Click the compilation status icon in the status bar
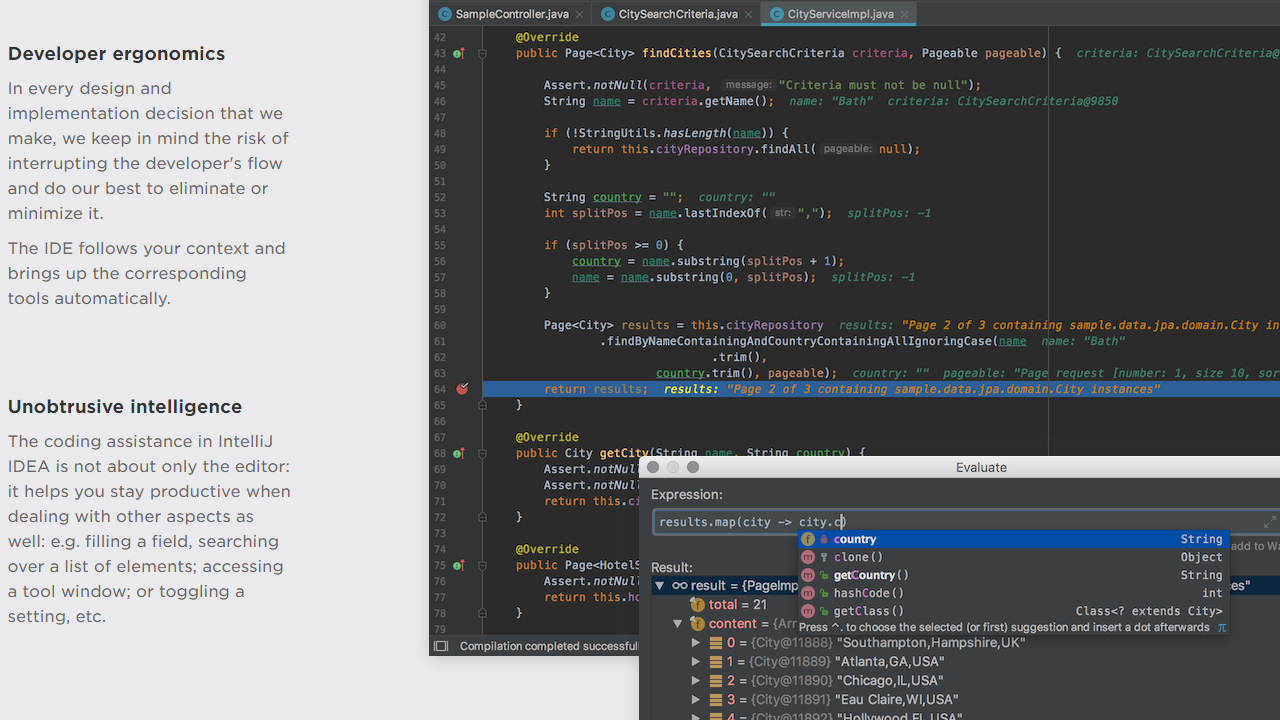The image size is (1280, 720). (441, 646)
